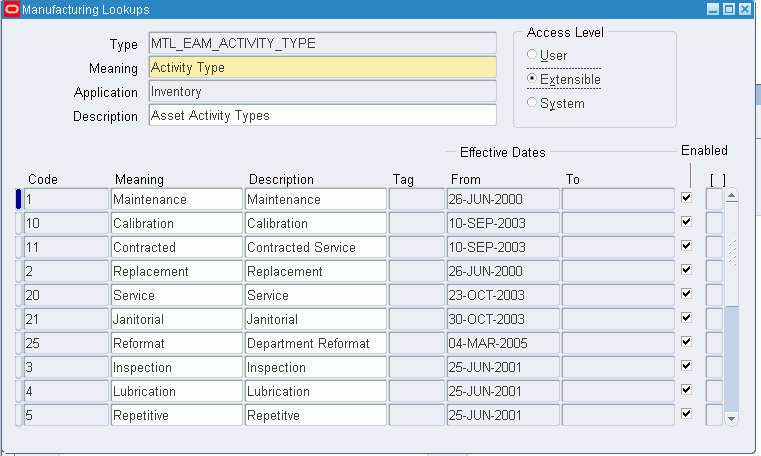
Task: Click the Description cell Department Reformat
Action: coord(316,343)
